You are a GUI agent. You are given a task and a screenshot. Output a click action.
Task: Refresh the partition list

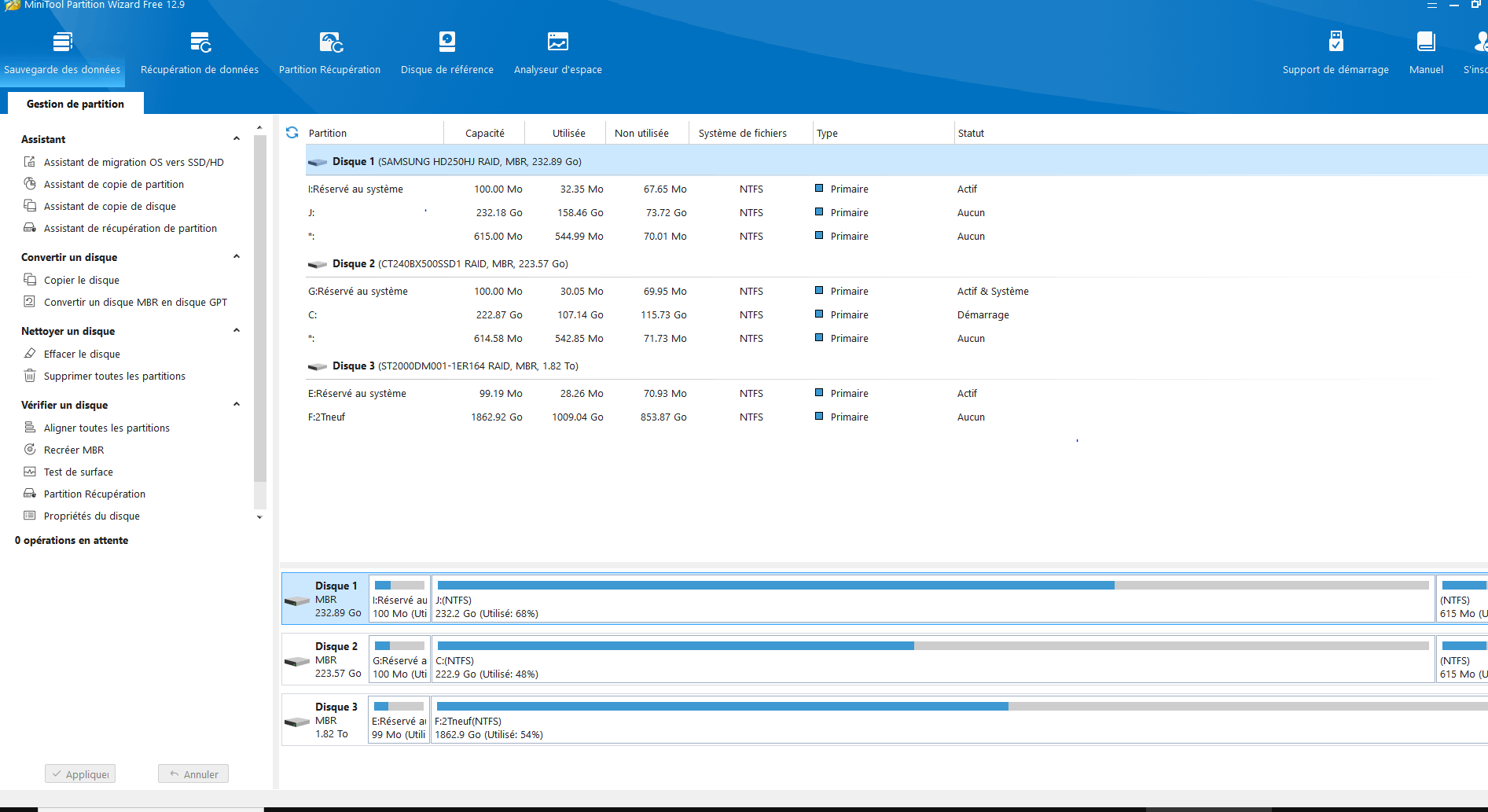(x=292, y=133)
